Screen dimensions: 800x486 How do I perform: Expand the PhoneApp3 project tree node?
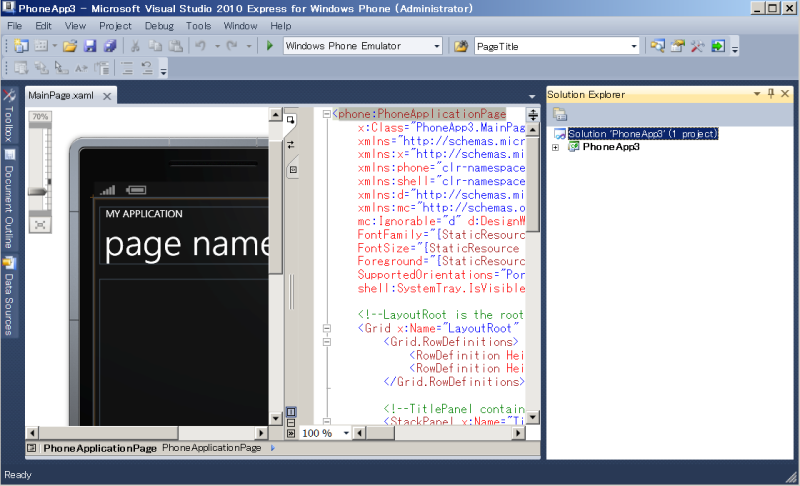click(x=556, y=147)
